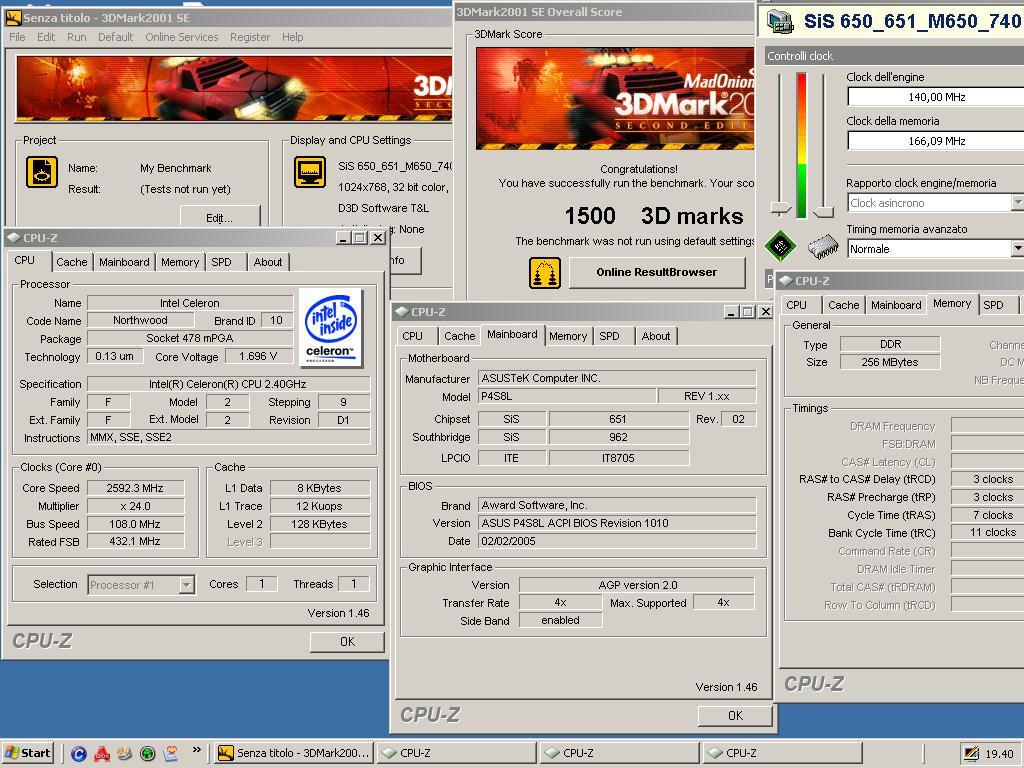
Task: Switch to About tab in processor CPU-Z window
Action: (x=268, y=262)
